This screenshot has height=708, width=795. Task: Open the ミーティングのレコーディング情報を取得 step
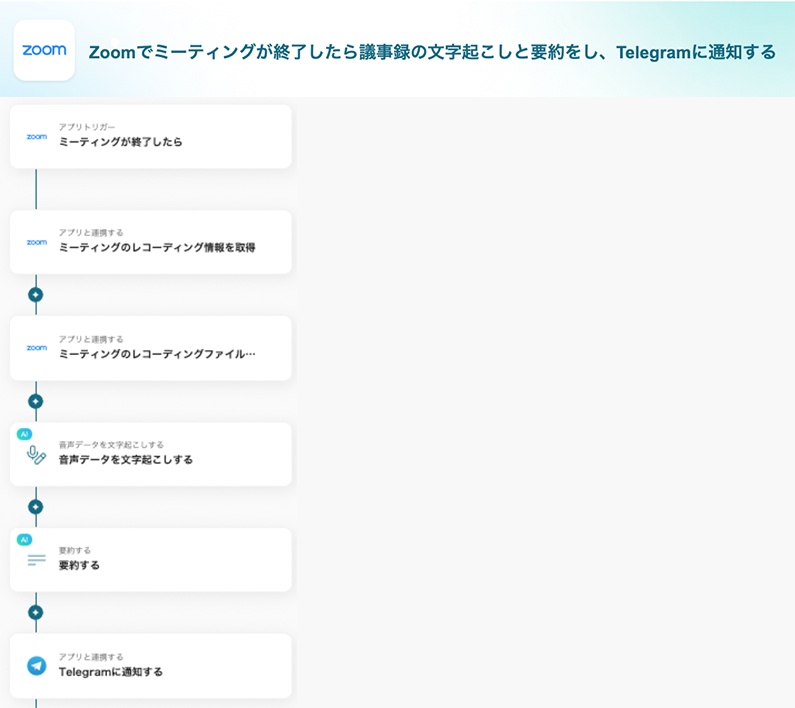tap(151, 242)
